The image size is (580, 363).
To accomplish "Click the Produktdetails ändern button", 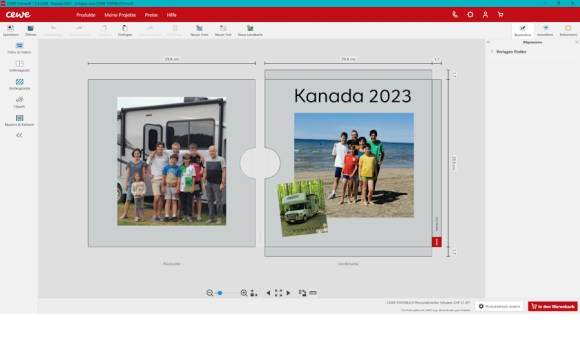I will 499,306.
